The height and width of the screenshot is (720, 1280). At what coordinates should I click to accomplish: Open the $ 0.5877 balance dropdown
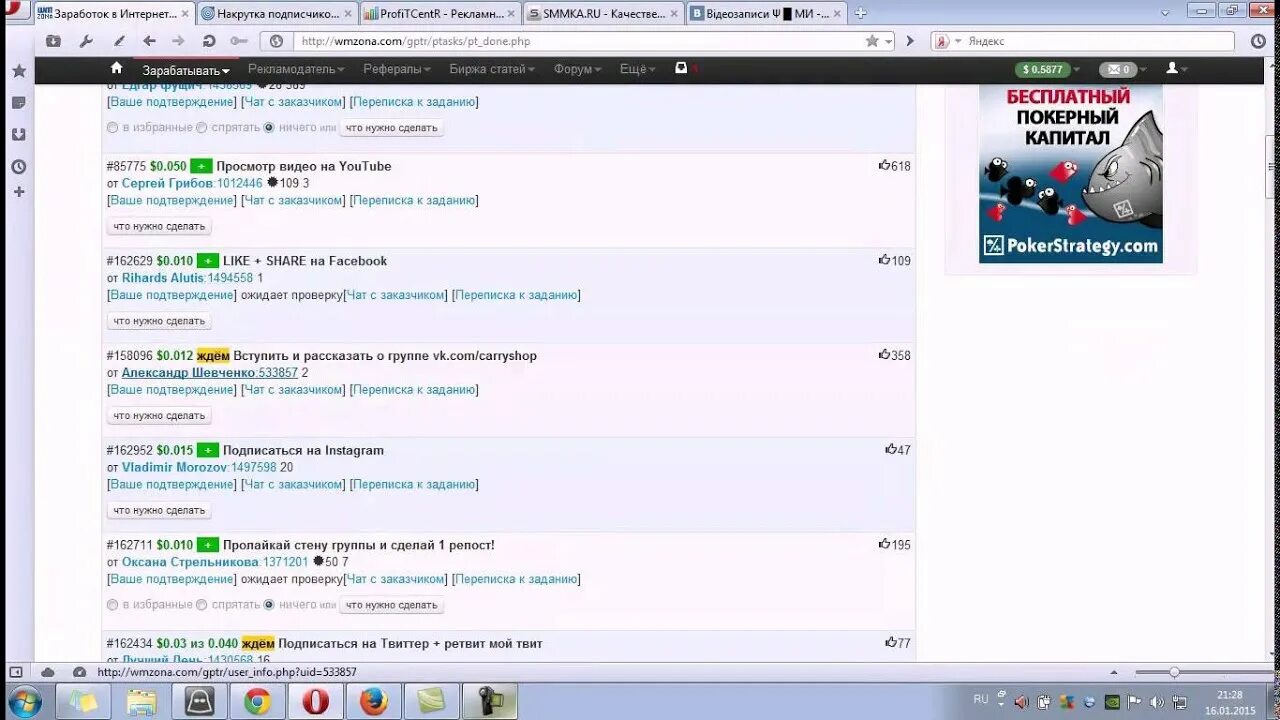1049,69
